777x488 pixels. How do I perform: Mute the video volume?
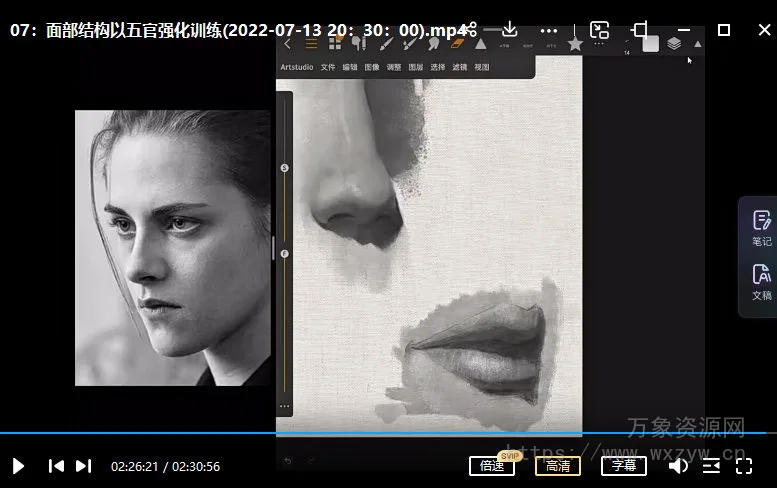678,466
